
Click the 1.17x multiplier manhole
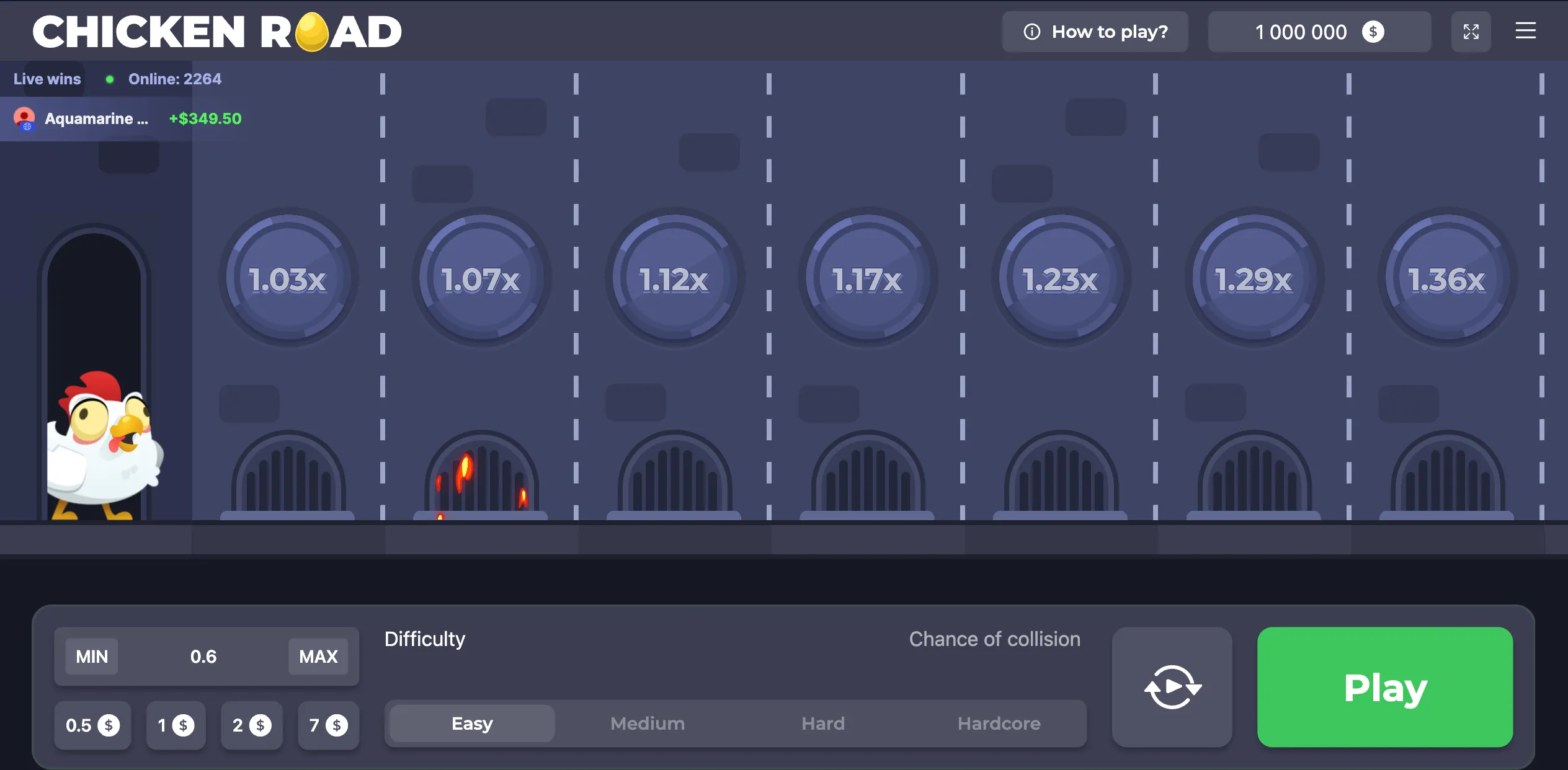coord(867,278)
